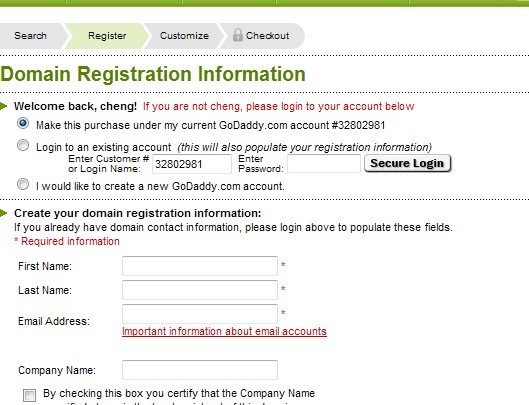Click green arrow beside Welcome back heading
529x405 pixels.
3,106
